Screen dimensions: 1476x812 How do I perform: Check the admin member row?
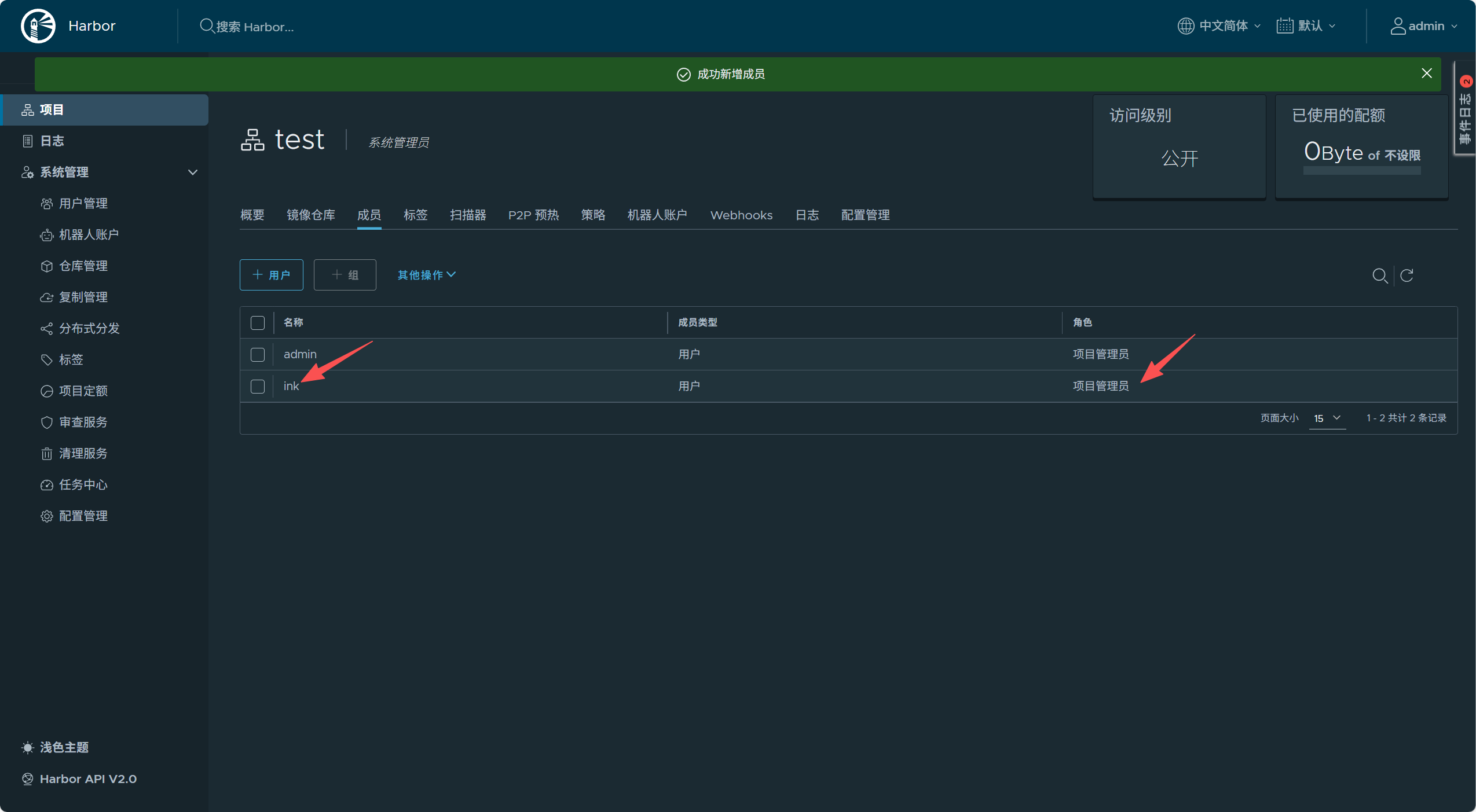click(258, 354)
